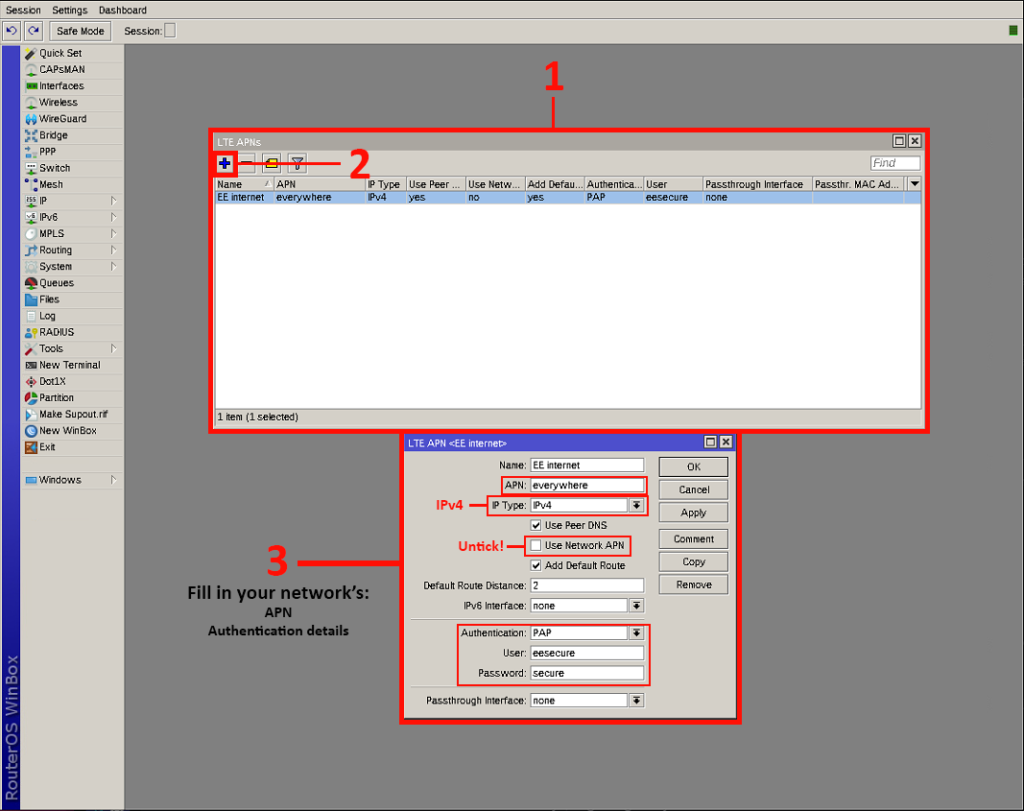Open the Dashboard menu

pyautogui.click(x=122, y=10)
